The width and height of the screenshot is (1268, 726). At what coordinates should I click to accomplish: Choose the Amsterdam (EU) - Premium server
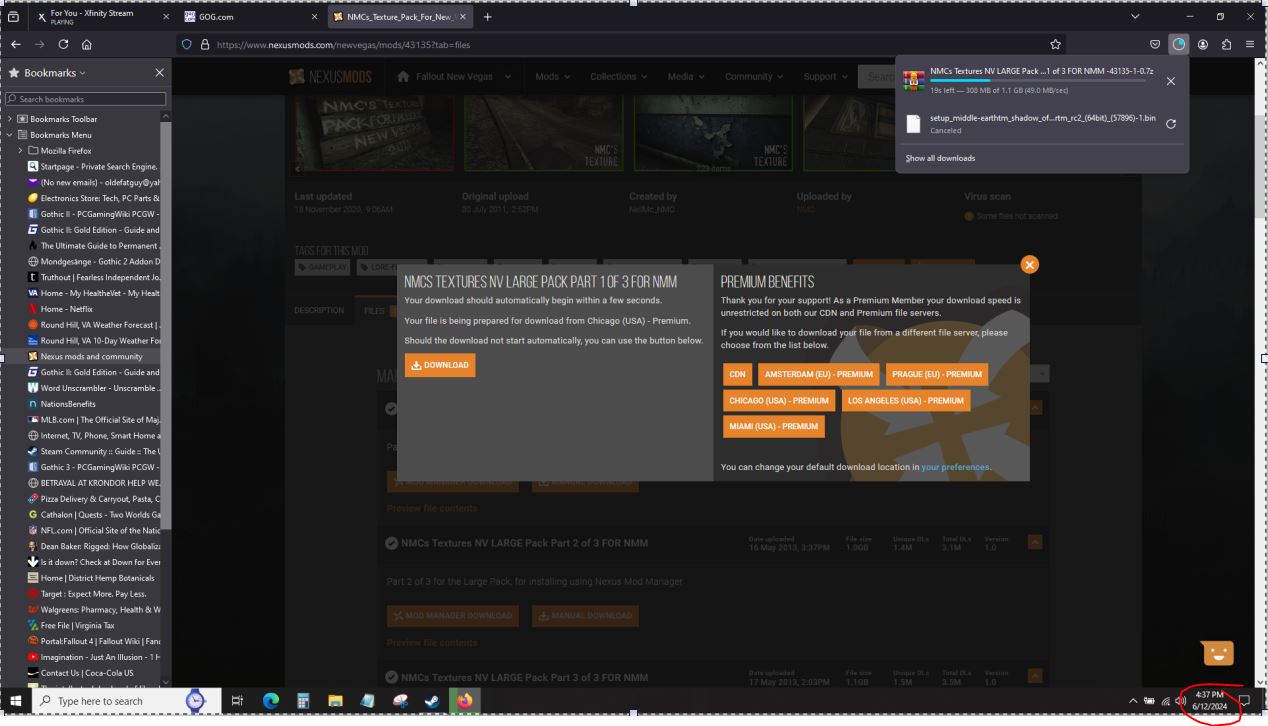(x=819, y=375)
